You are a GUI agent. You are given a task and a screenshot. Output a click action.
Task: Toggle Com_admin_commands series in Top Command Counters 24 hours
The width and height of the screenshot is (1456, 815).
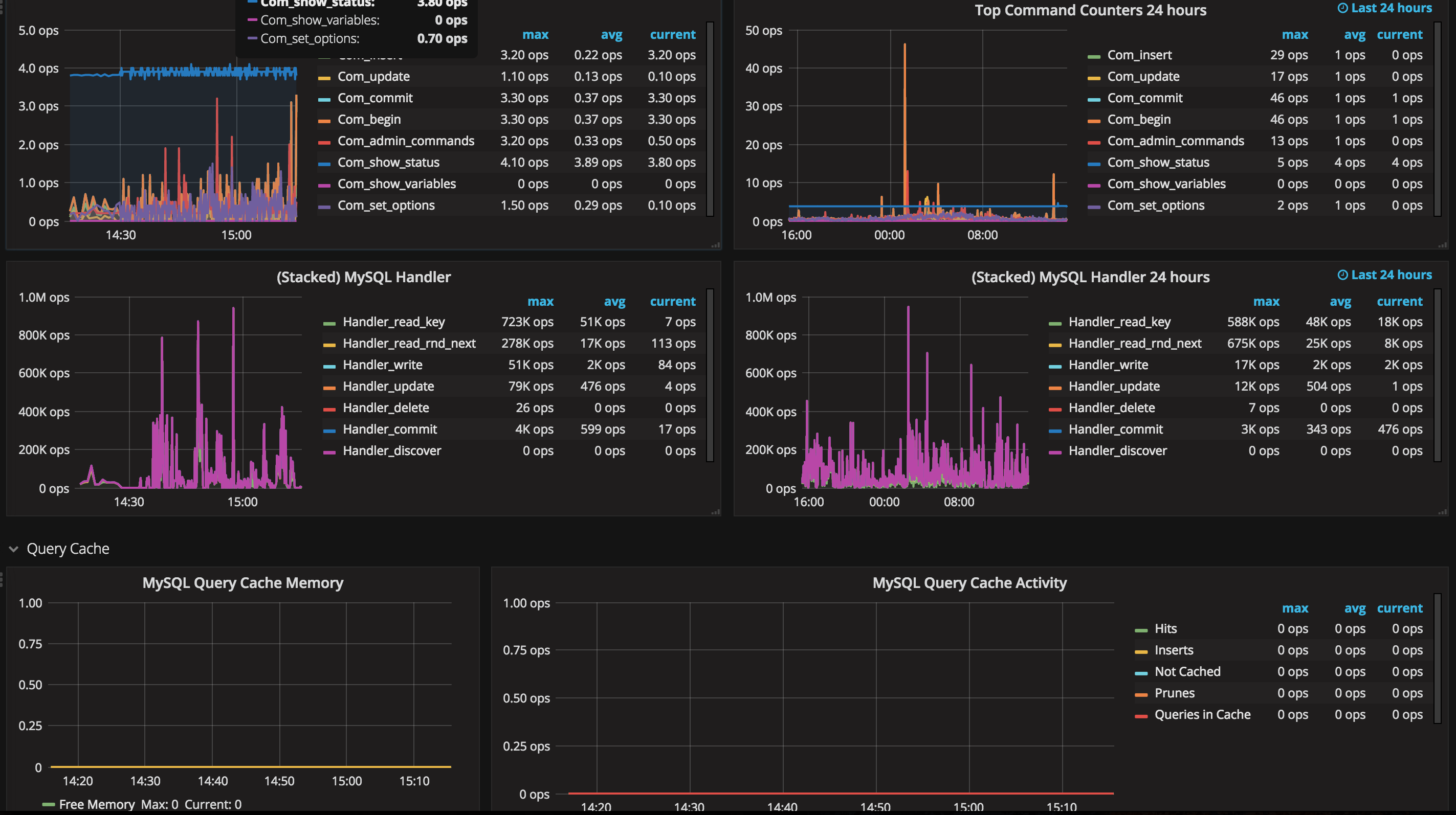coord(1175,141)
